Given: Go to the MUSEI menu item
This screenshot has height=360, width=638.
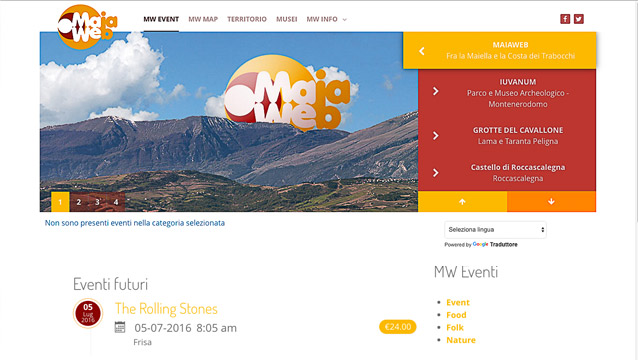Looking at the screenshot, I should point(286,19).
